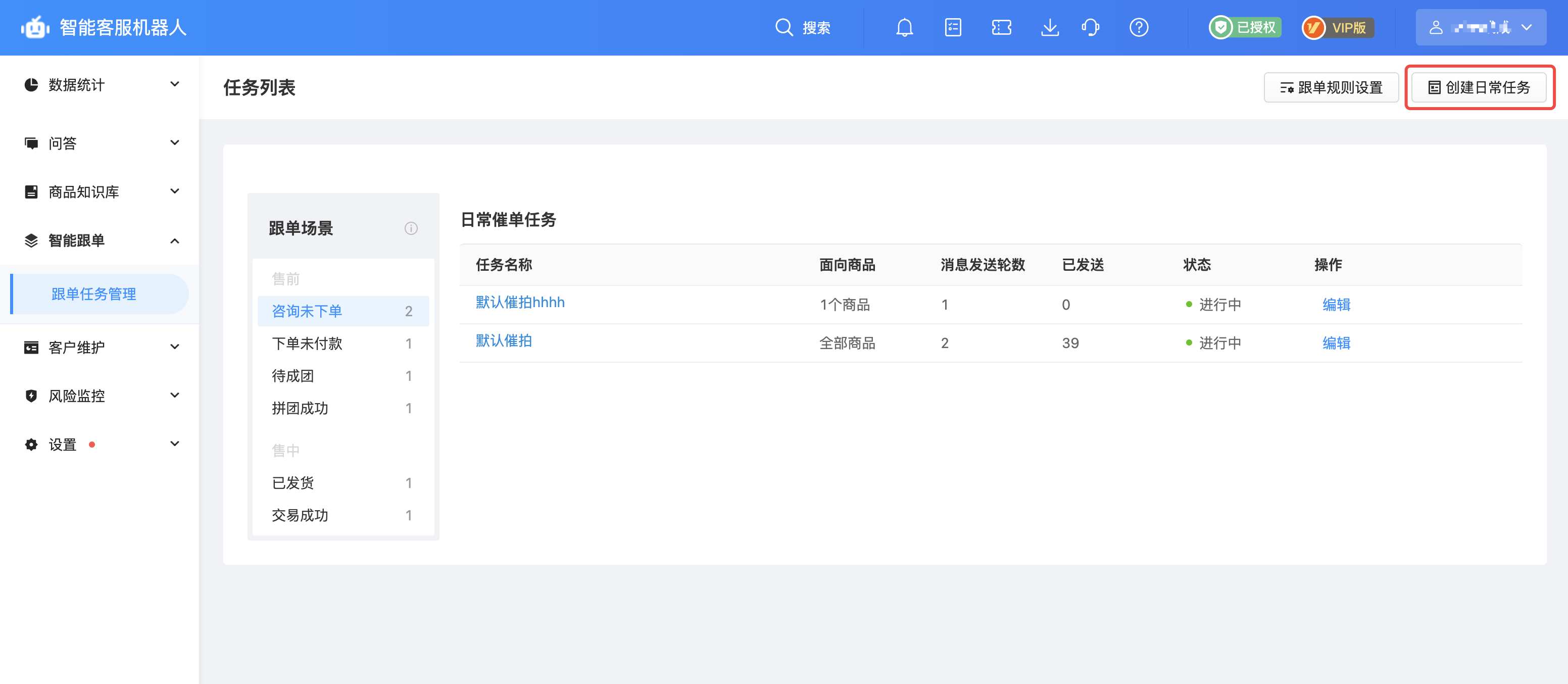
Task: Select 下单未付款 scenario
Action: (342, 343)
